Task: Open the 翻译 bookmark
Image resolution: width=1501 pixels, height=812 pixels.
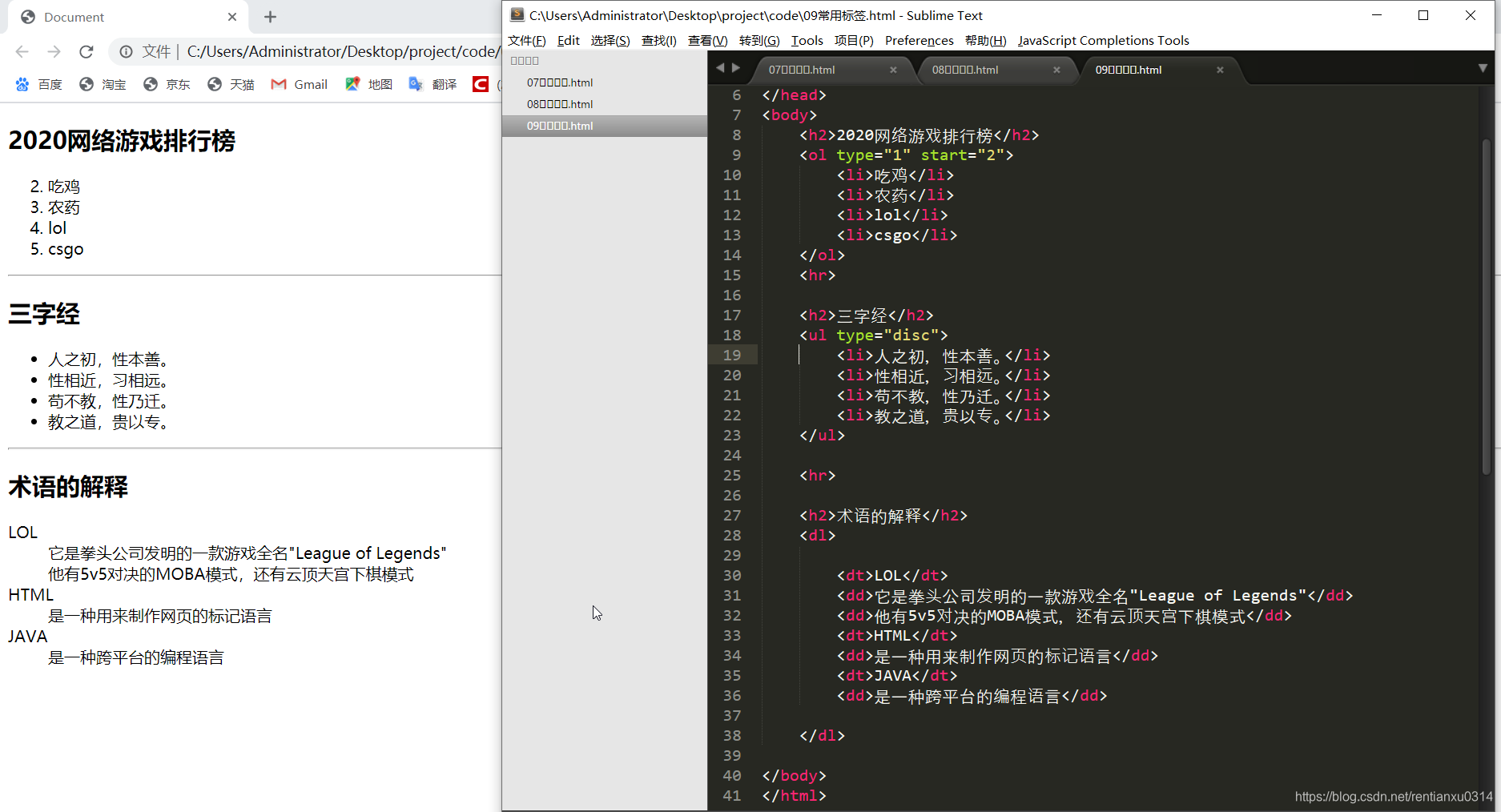Action: pyautogui.click(x=433, y=84)
